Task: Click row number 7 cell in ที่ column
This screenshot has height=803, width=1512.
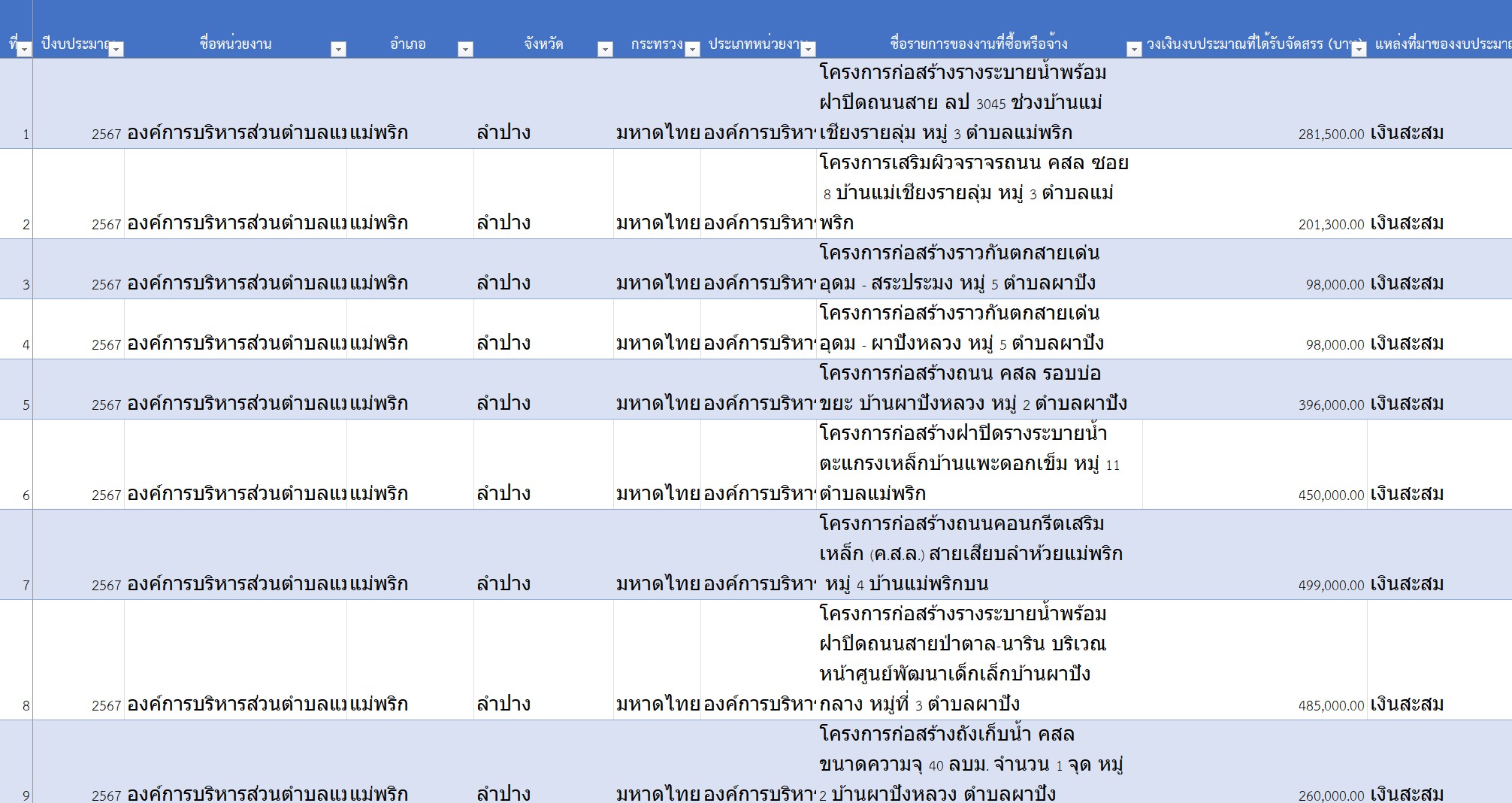Action: [x=17, y=555]
